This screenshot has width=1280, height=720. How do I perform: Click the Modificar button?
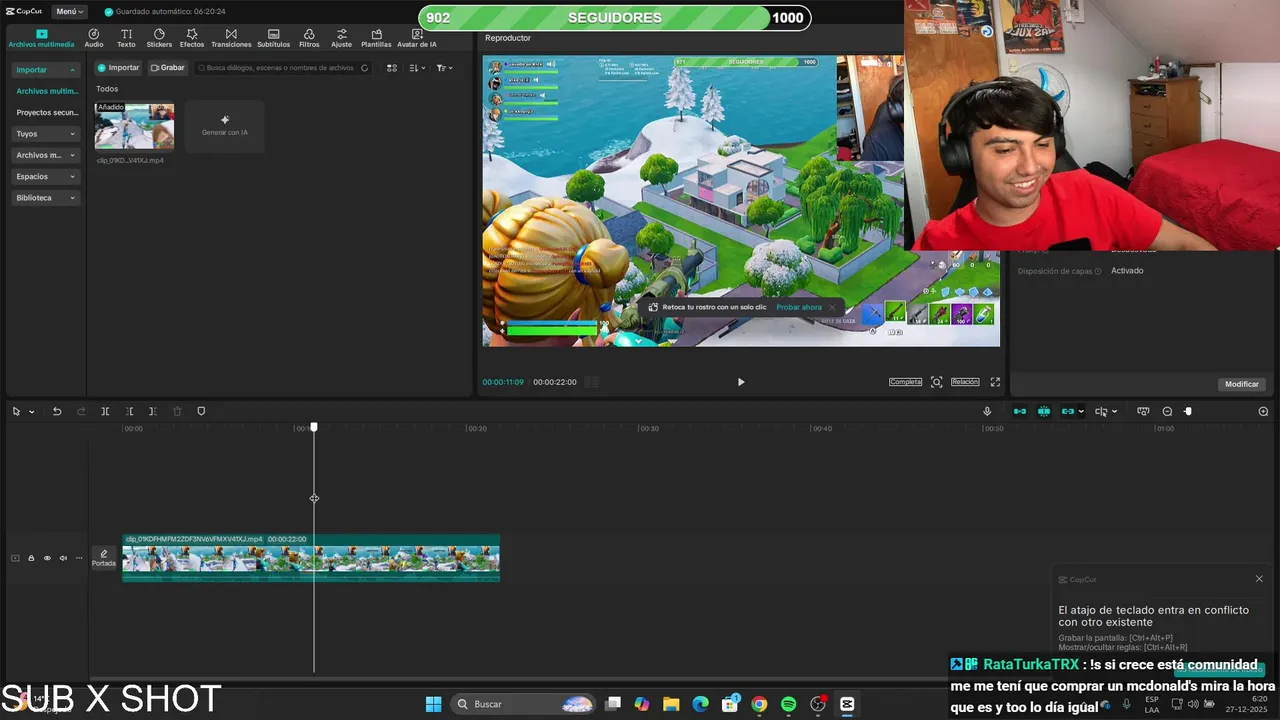[1242, 384]
